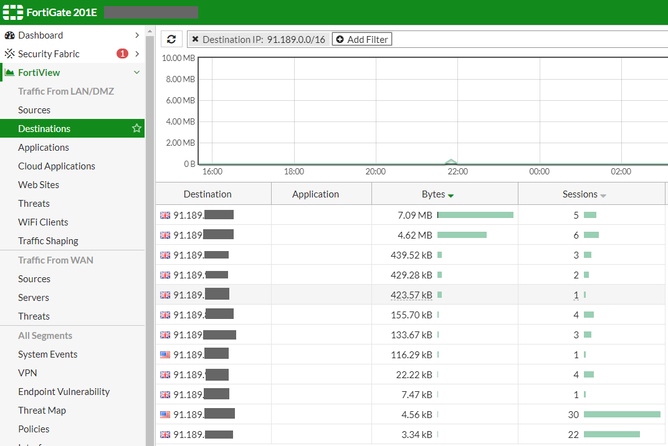
Task: Open Cloud Applications in the sidebar
Action: 56,166
